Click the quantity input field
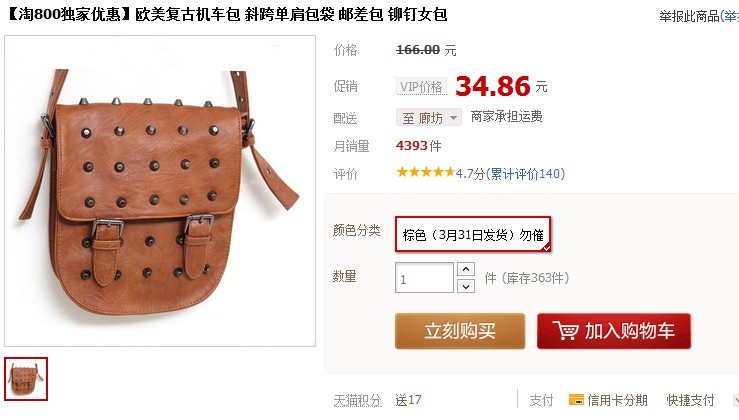Viewport: 739px width, 420px height. tap(424, 278)
